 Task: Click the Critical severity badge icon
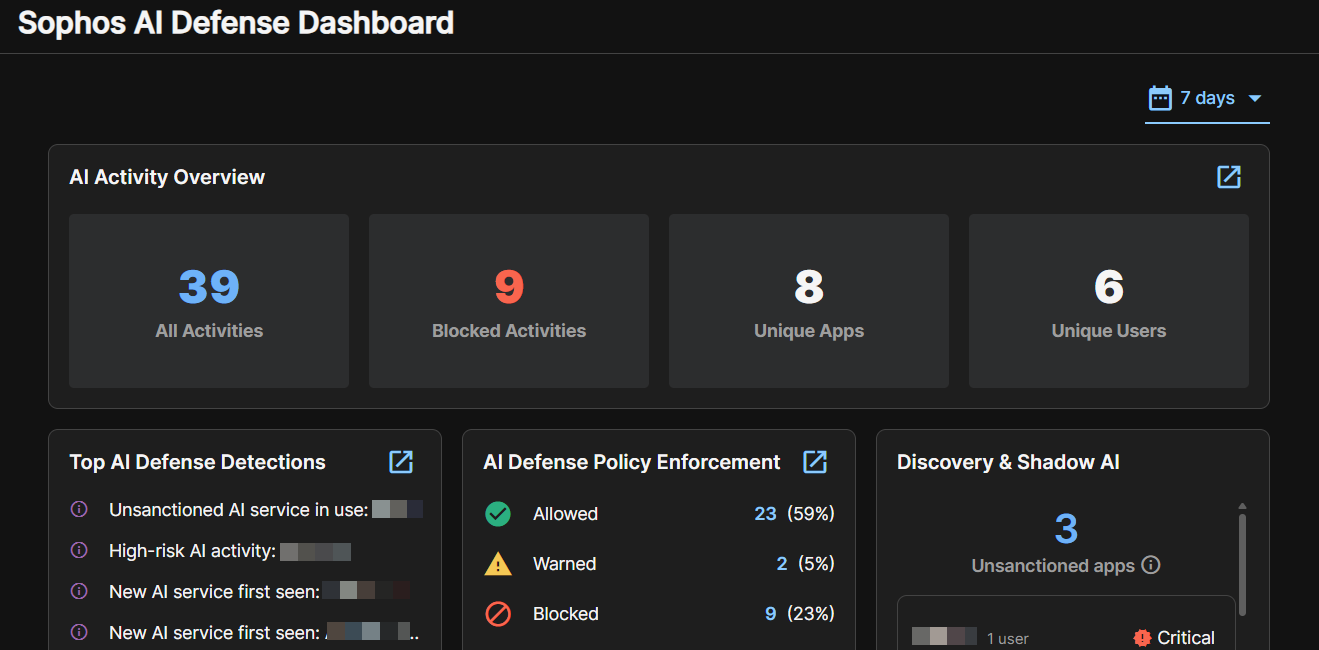1142,638
